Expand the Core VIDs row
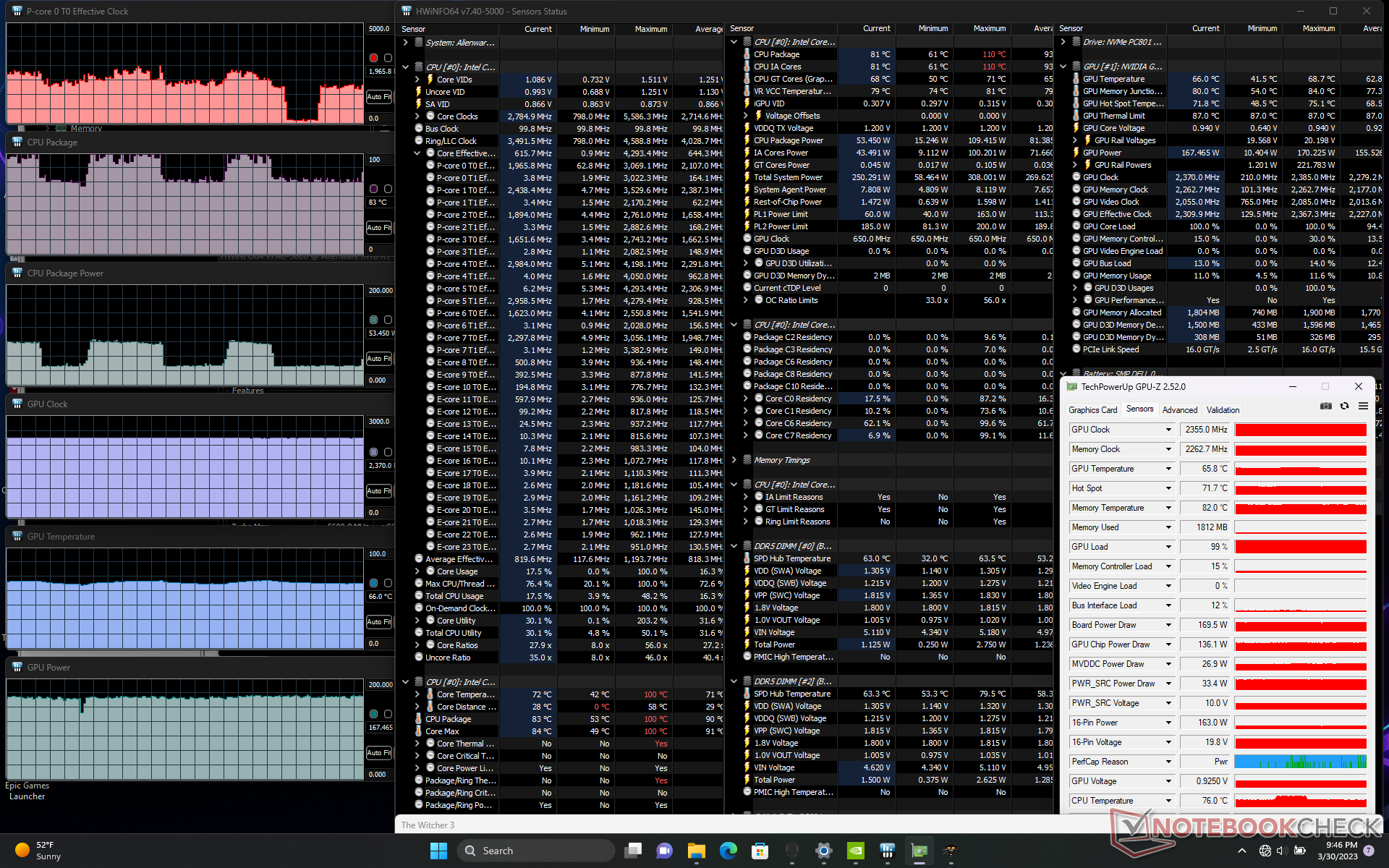 pos(417,80)
